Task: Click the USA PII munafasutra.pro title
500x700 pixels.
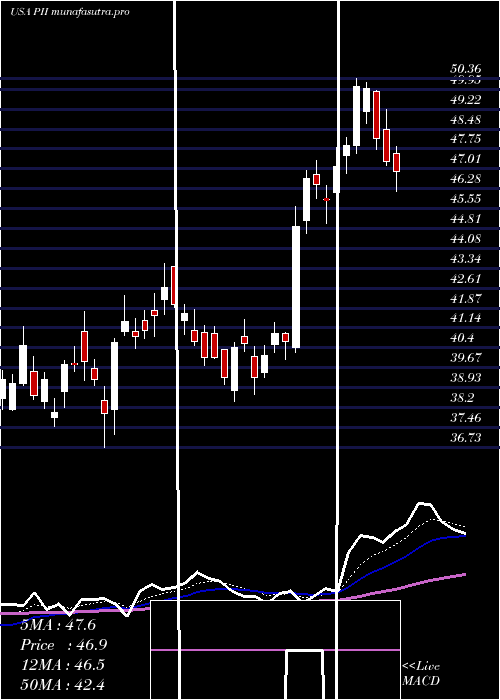Action: point(69,12)
